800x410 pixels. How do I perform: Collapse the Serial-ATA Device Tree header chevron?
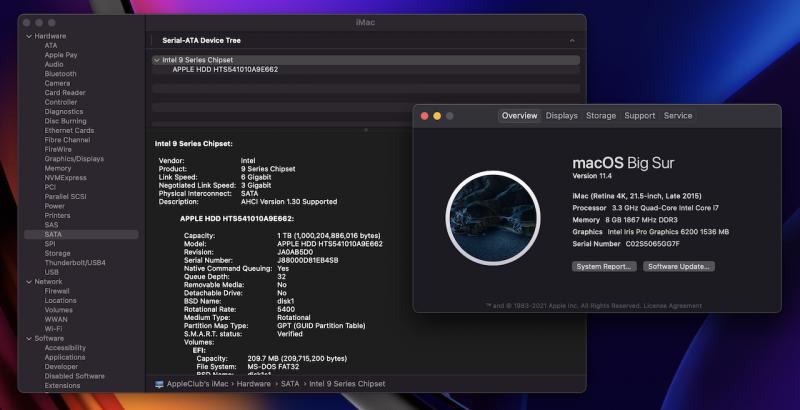coord(572,40)
